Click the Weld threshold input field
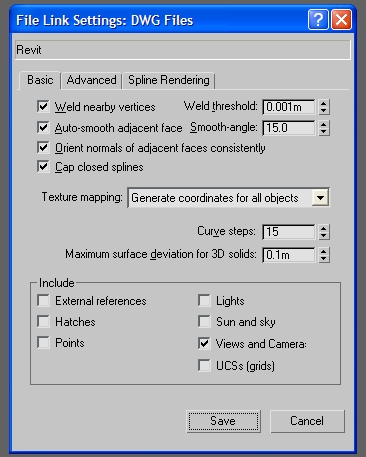This screenshot has height=457, width=366. 289,107
